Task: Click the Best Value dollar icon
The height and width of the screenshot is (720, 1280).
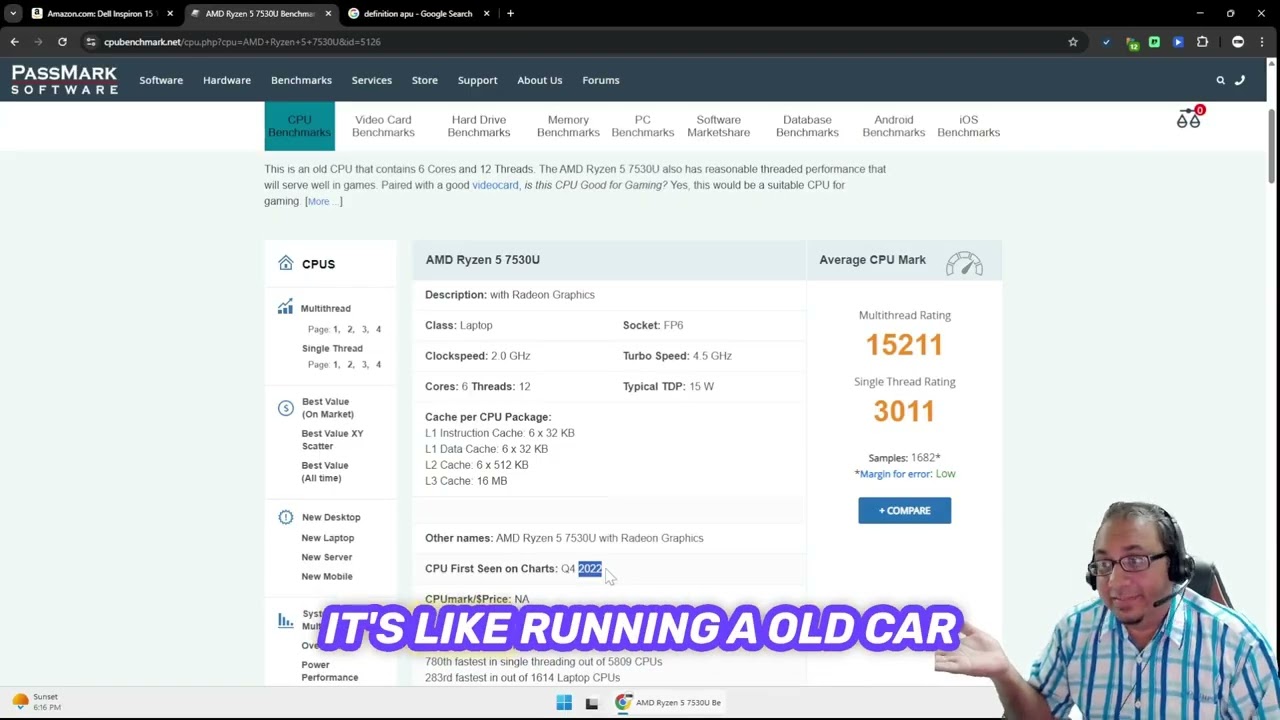Action: [x=286, y=408]
